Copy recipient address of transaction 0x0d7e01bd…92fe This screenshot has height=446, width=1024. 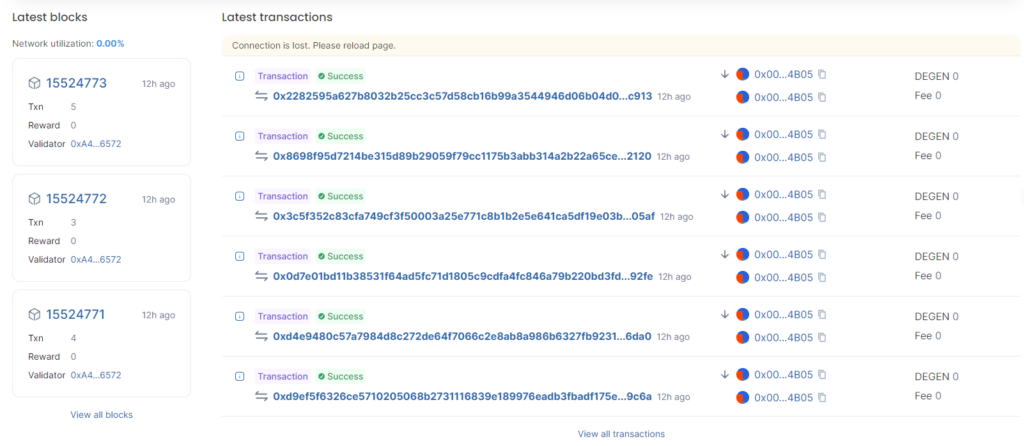tap(822, 278)
